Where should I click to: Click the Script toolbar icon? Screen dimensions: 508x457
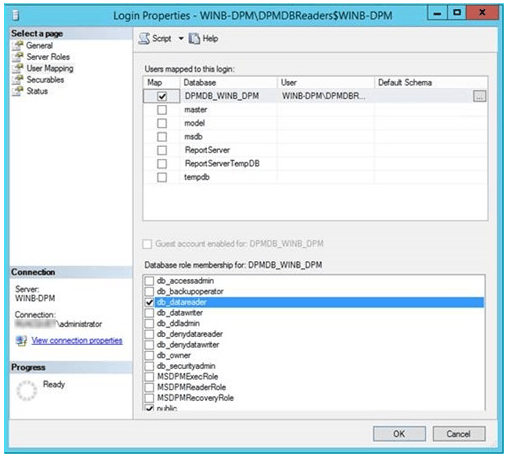point(144,39)
